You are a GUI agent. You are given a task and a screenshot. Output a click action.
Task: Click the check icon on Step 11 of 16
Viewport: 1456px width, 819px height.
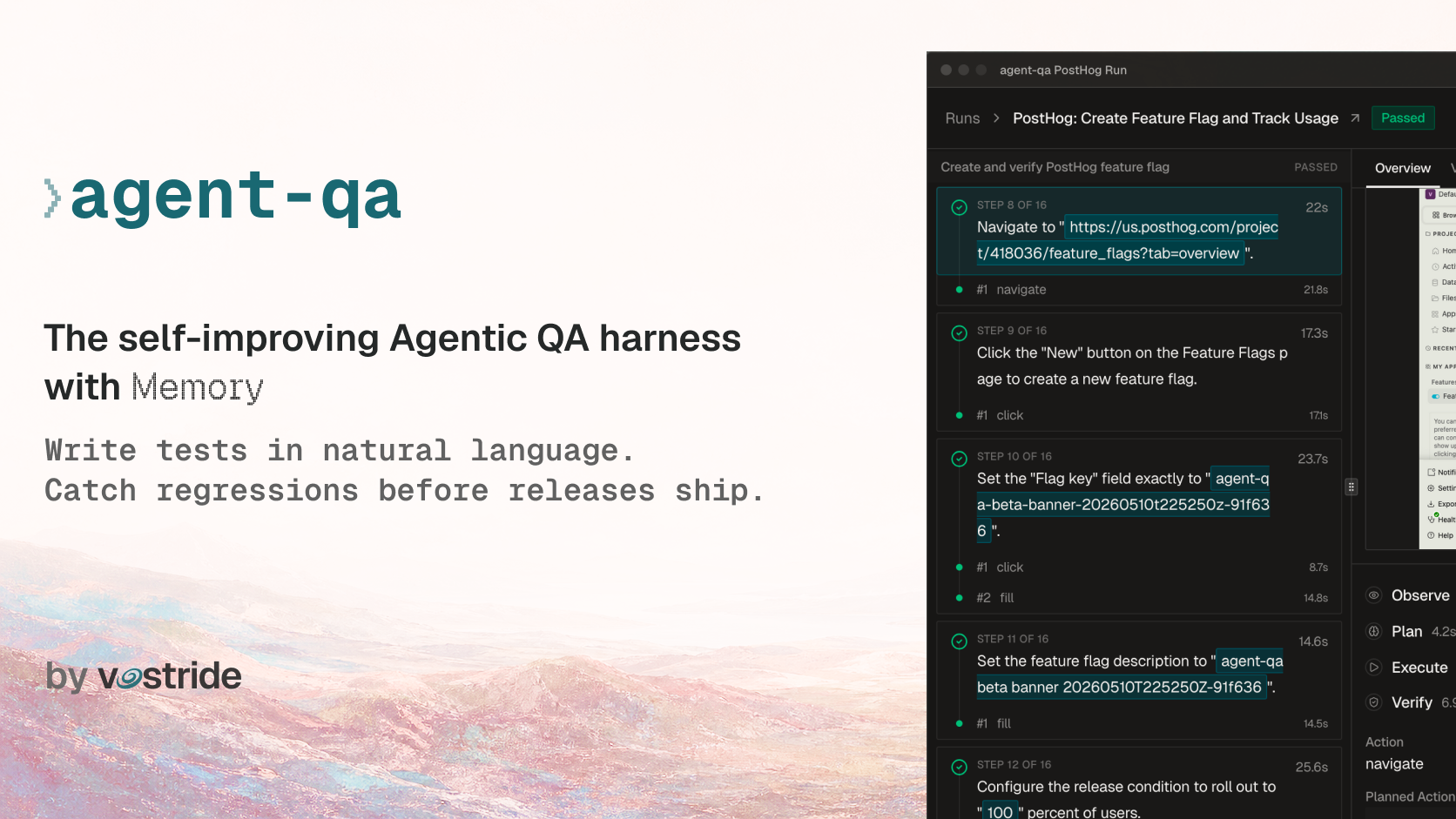959,641
